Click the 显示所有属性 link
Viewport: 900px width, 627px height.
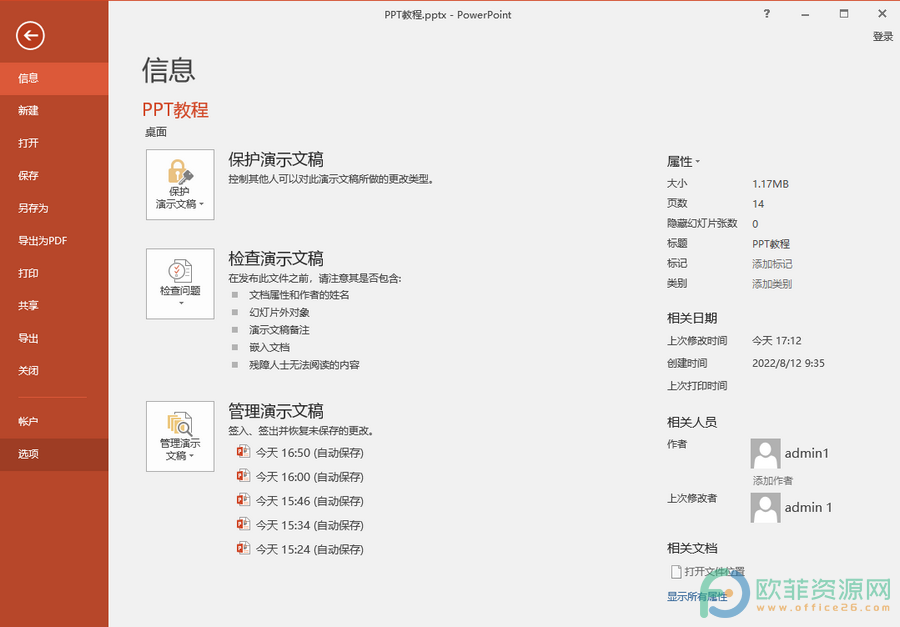[697, 597]
